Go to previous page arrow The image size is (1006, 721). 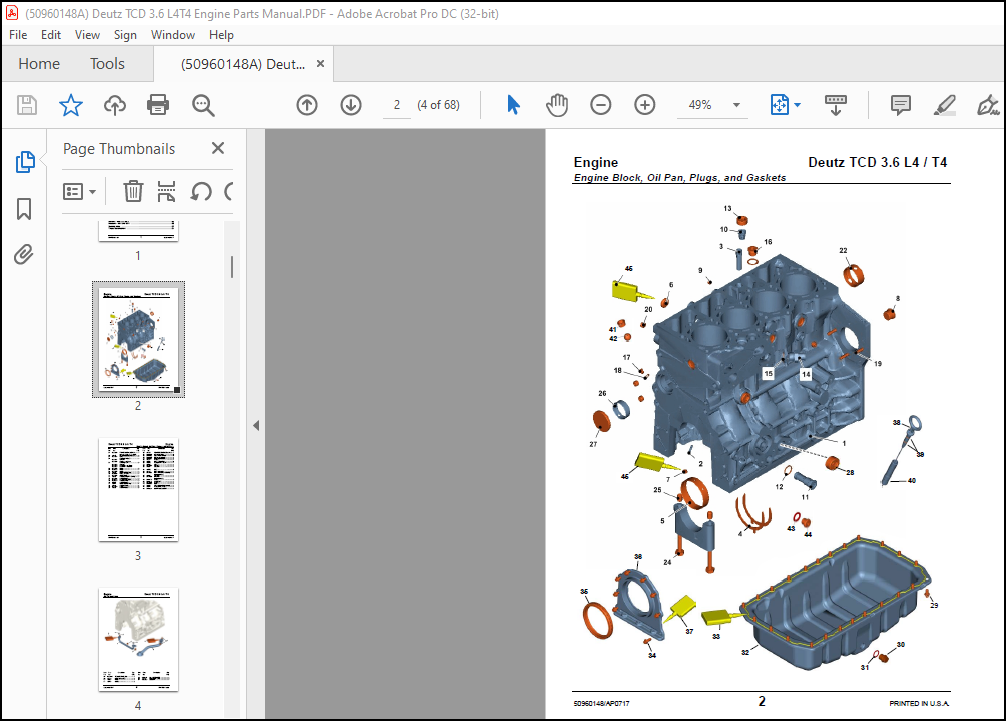[x=307, y=105]
